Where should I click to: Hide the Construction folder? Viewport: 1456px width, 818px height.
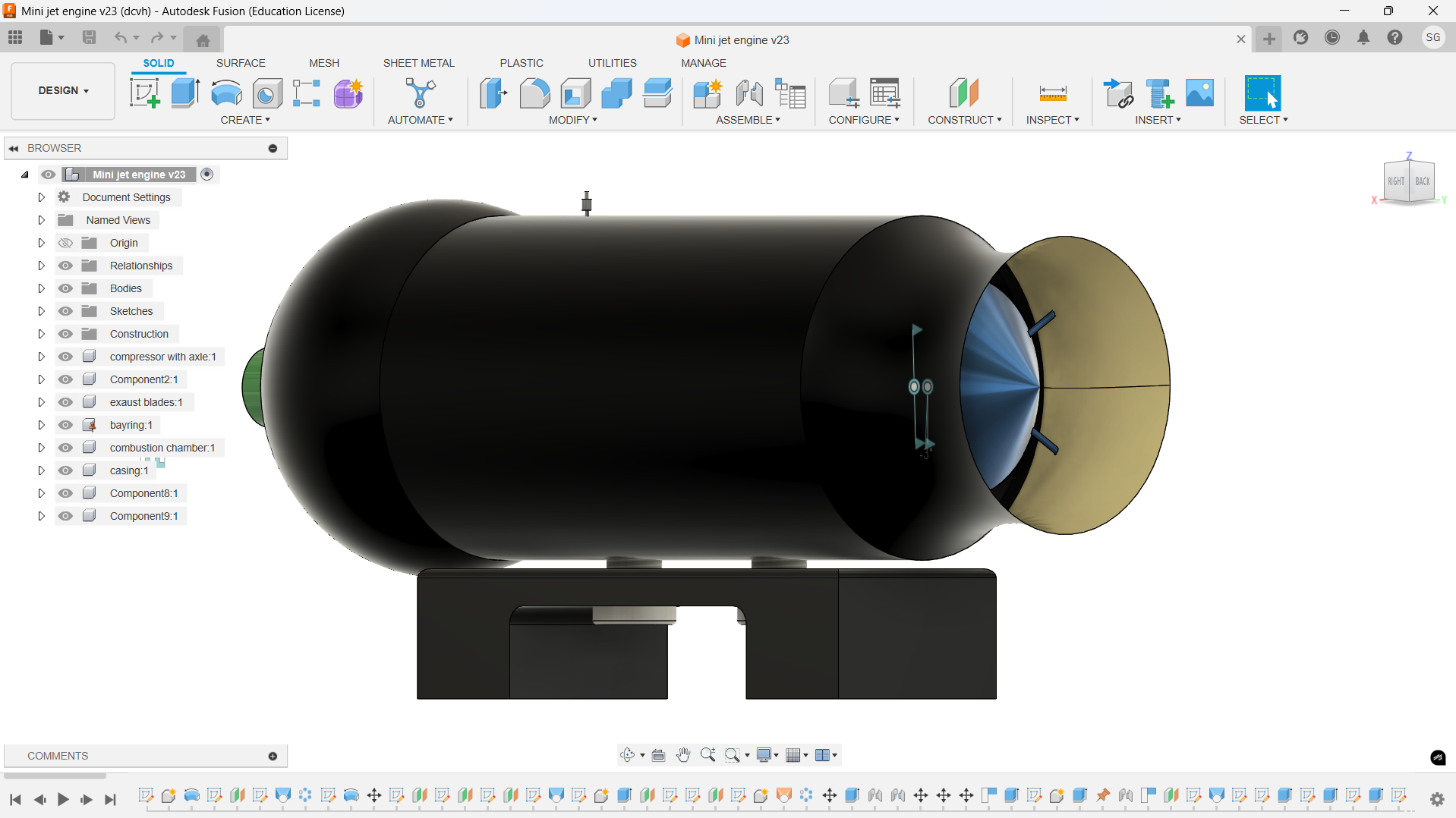pyautogui.click(x=66, y=334)
